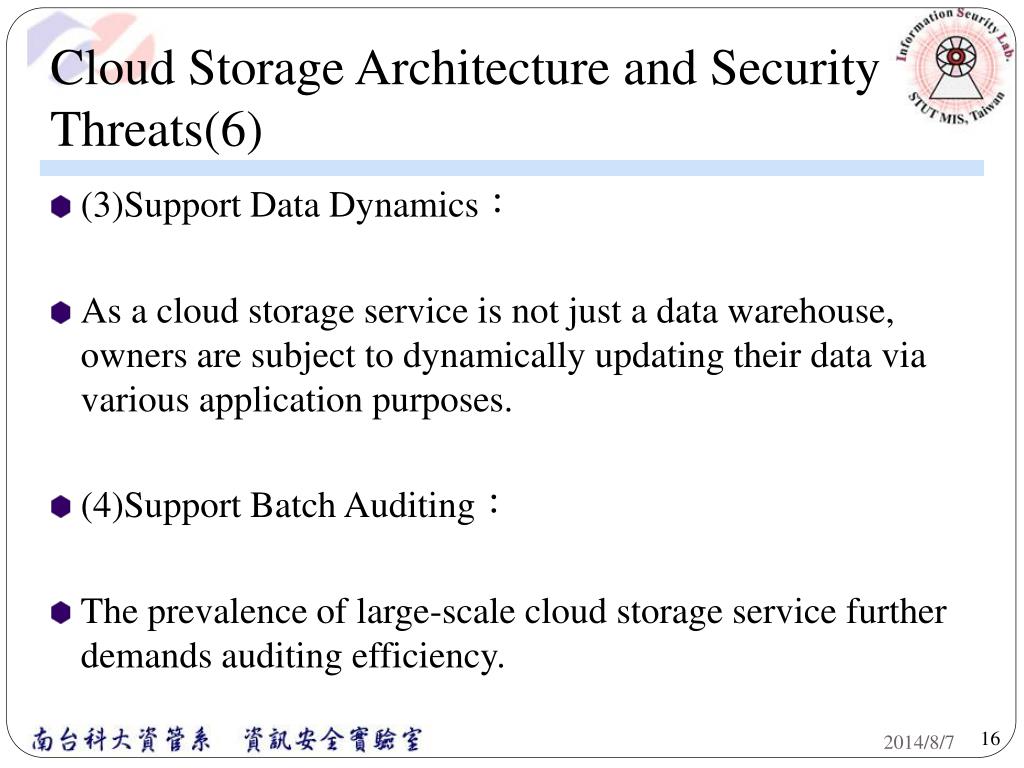Select the slide title 'Cloud Storage Architecture and Security'

pyautogui.click(x=464, y=68)
